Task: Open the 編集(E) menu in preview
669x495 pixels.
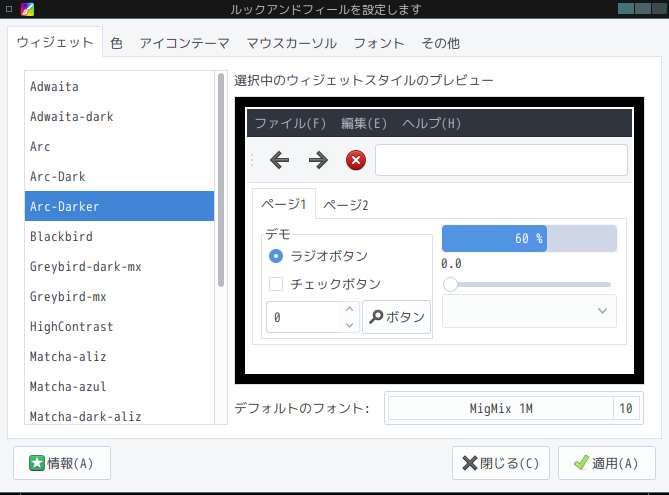Action: click(364, 123)
